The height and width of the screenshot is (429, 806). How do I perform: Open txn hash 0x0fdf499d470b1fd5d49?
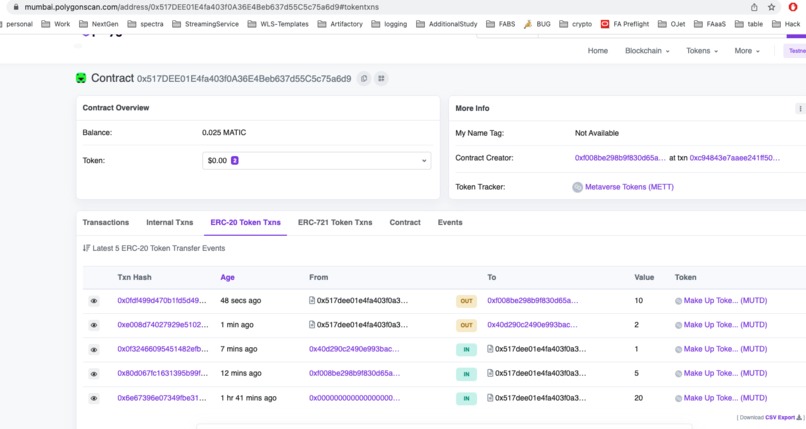(161, 301)
